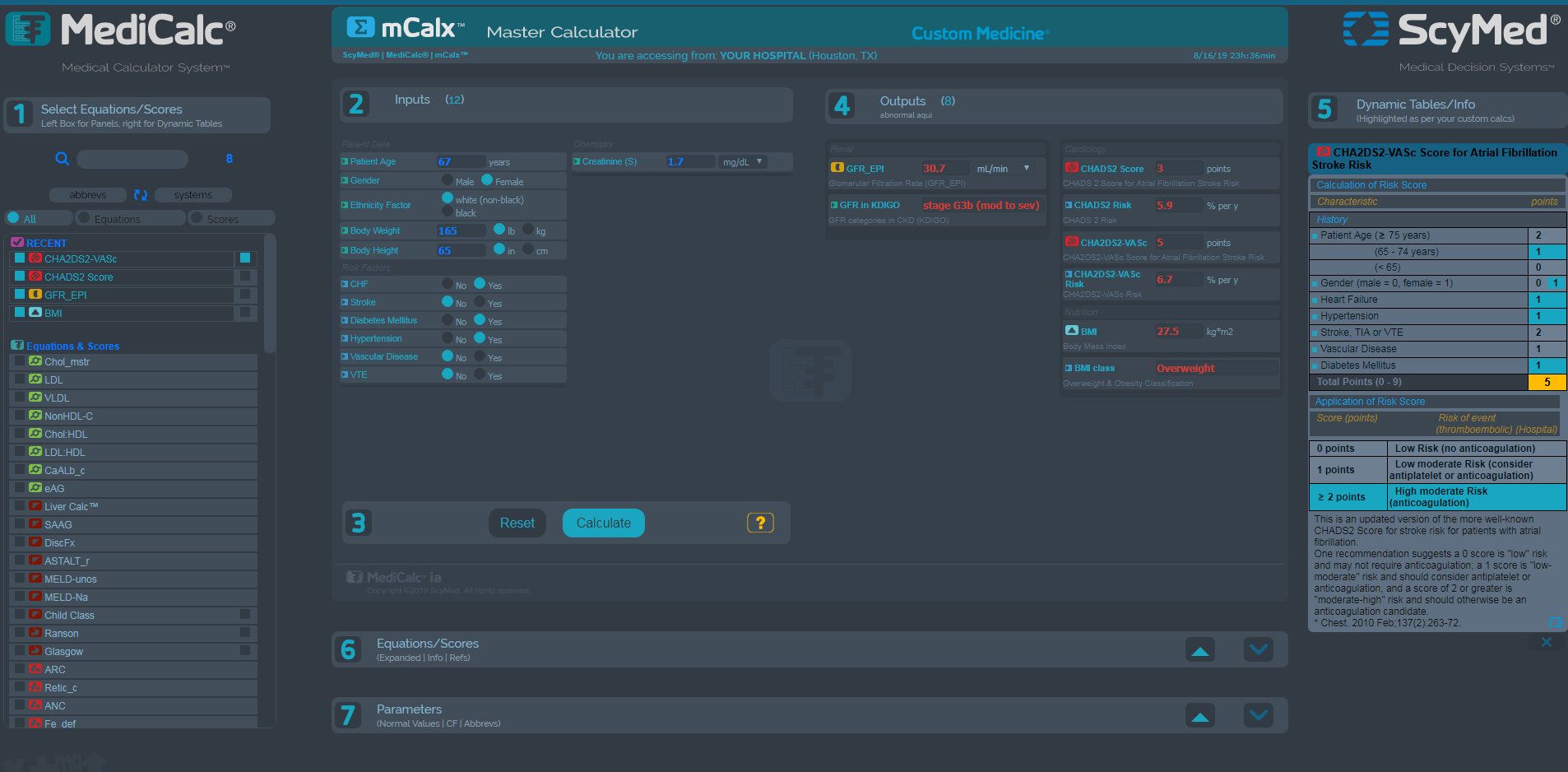This screenshot has width=1568, height=772.
Task: Check the LDL equation checkbox
Action: point(20,379)
